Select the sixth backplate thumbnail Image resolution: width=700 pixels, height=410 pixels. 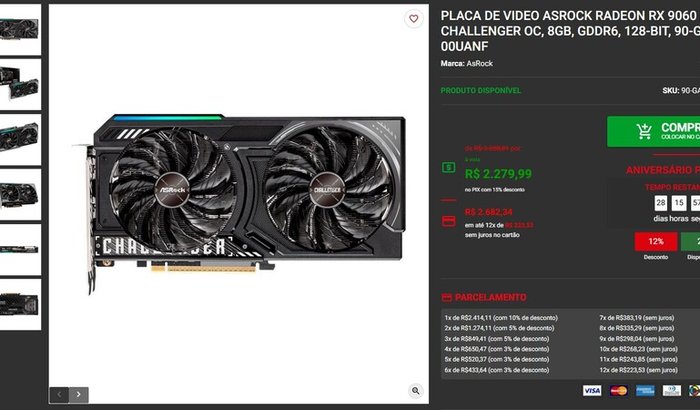pos(20,305)
